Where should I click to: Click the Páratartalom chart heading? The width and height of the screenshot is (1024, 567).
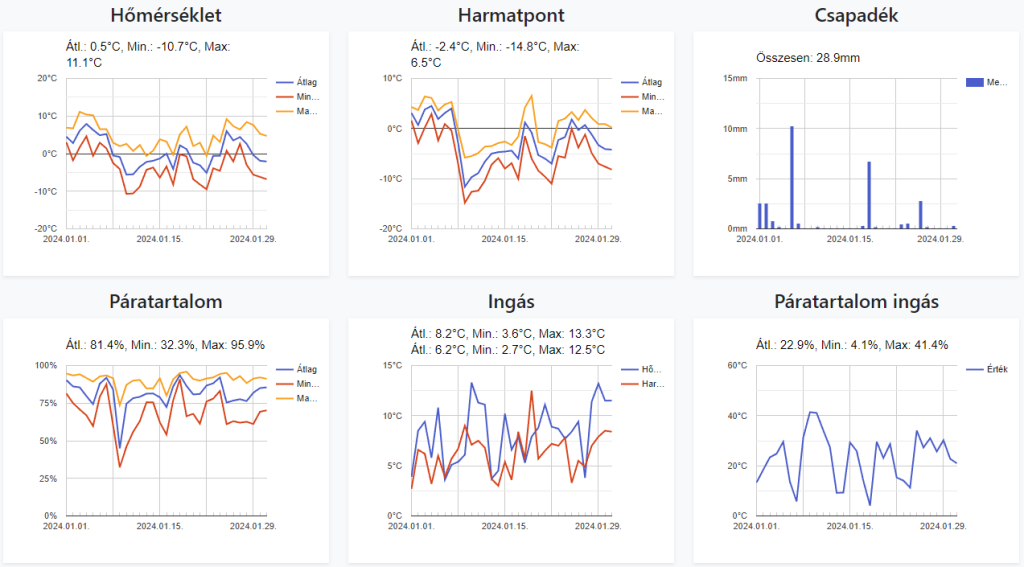(165, 301)
